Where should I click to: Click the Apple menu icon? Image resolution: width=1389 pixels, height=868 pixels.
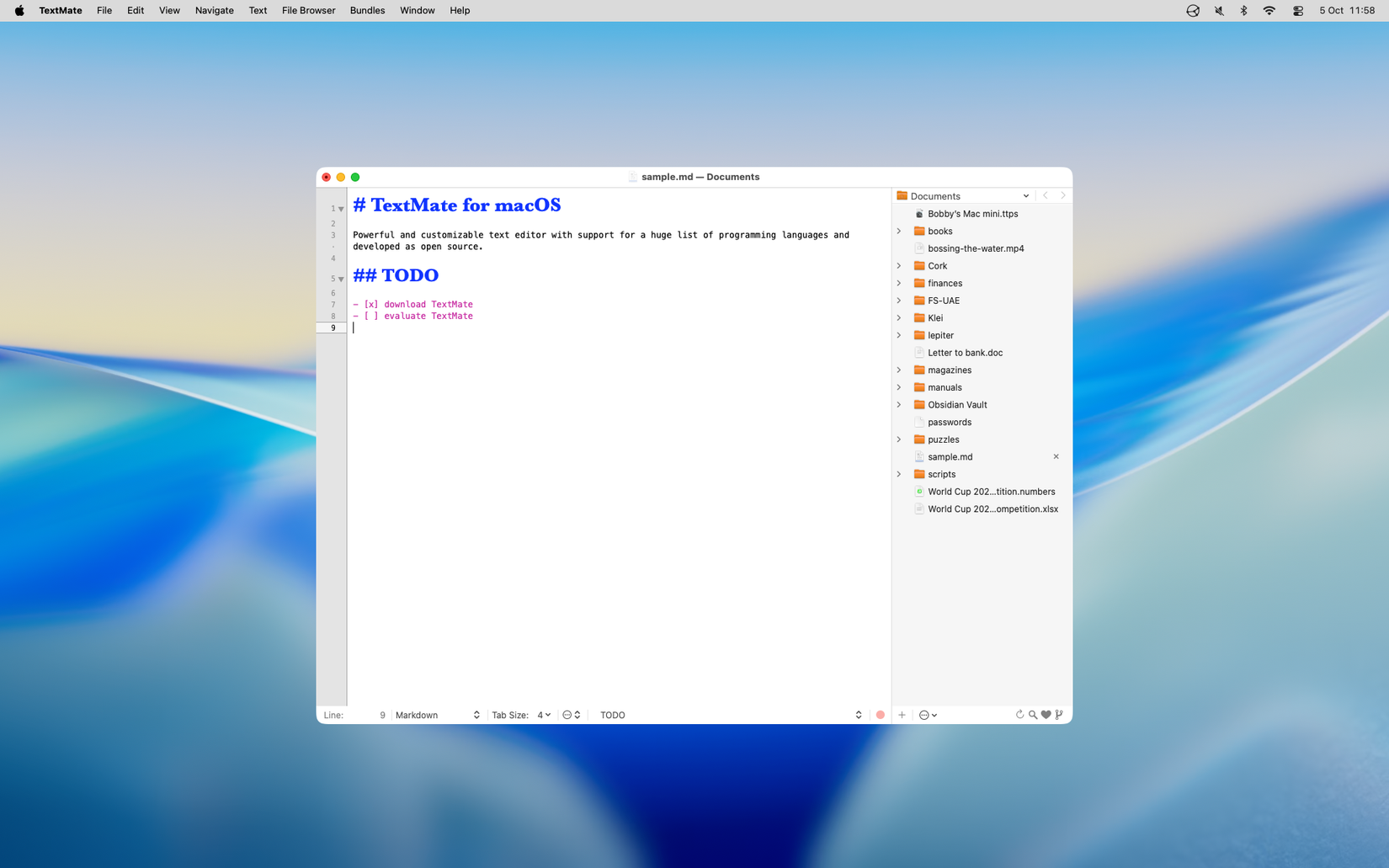pos(19,10)
